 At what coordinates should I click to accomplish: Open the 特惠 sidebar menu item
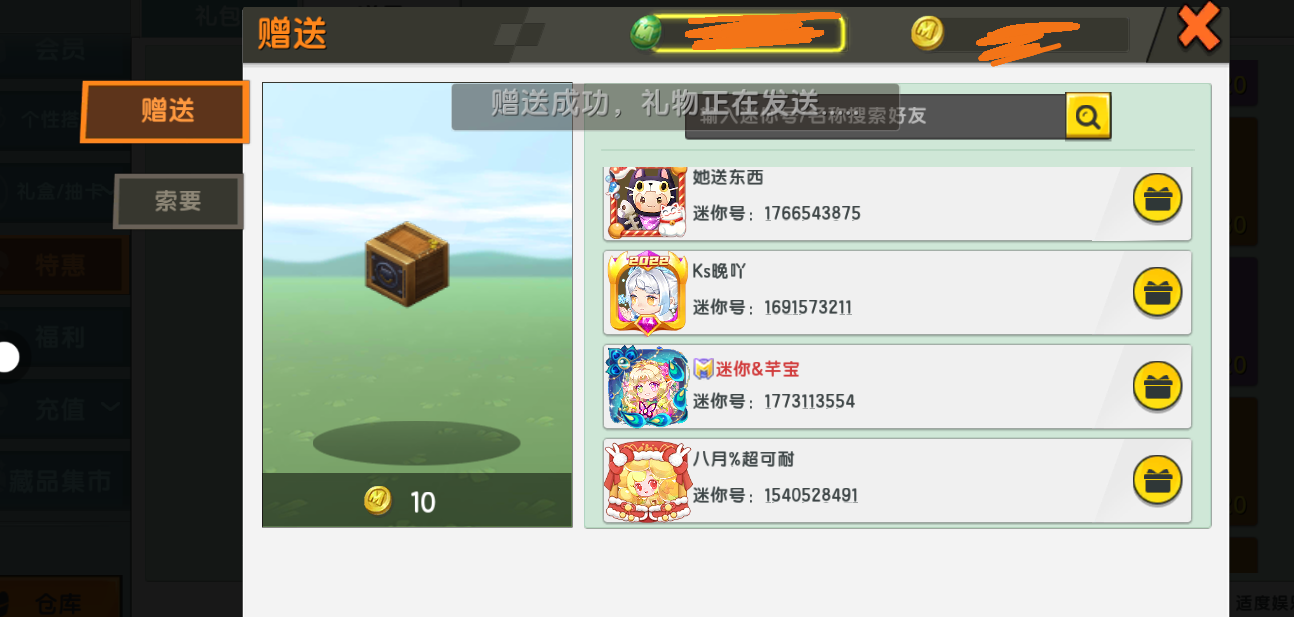coord(62,266)
